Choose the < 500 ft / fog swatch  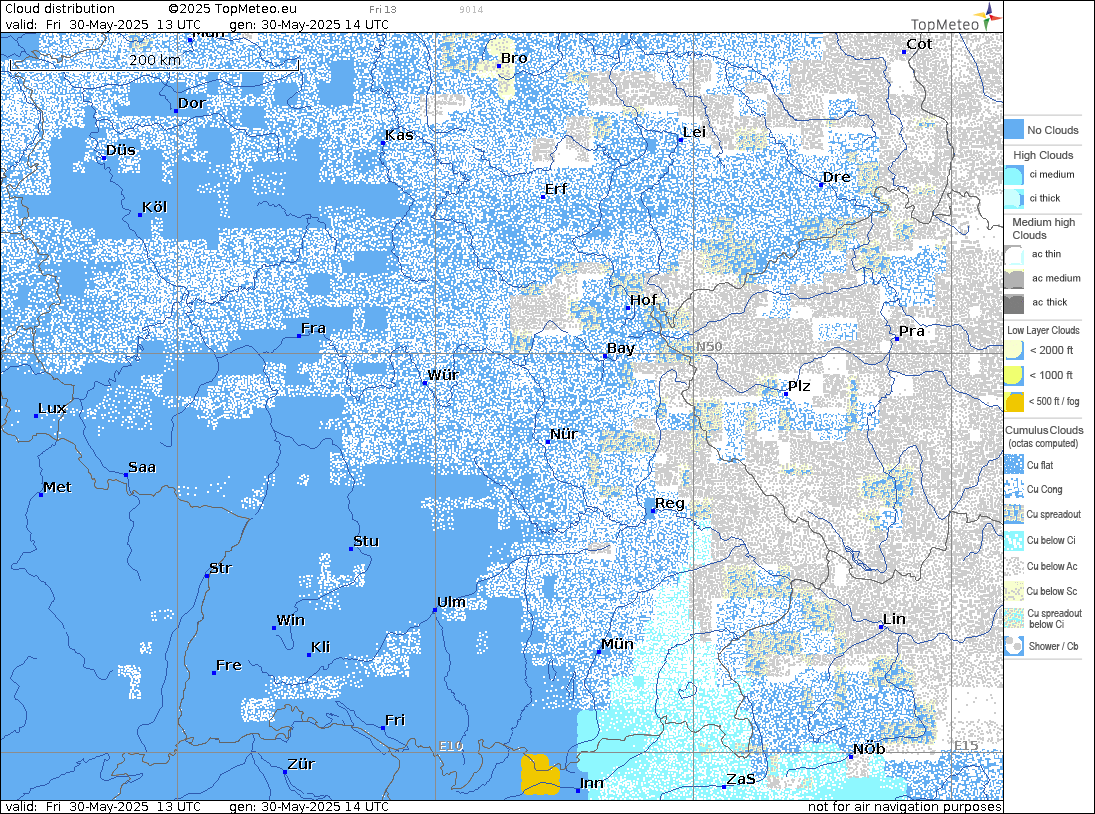pyautogui.click(x=1014, y=401)
